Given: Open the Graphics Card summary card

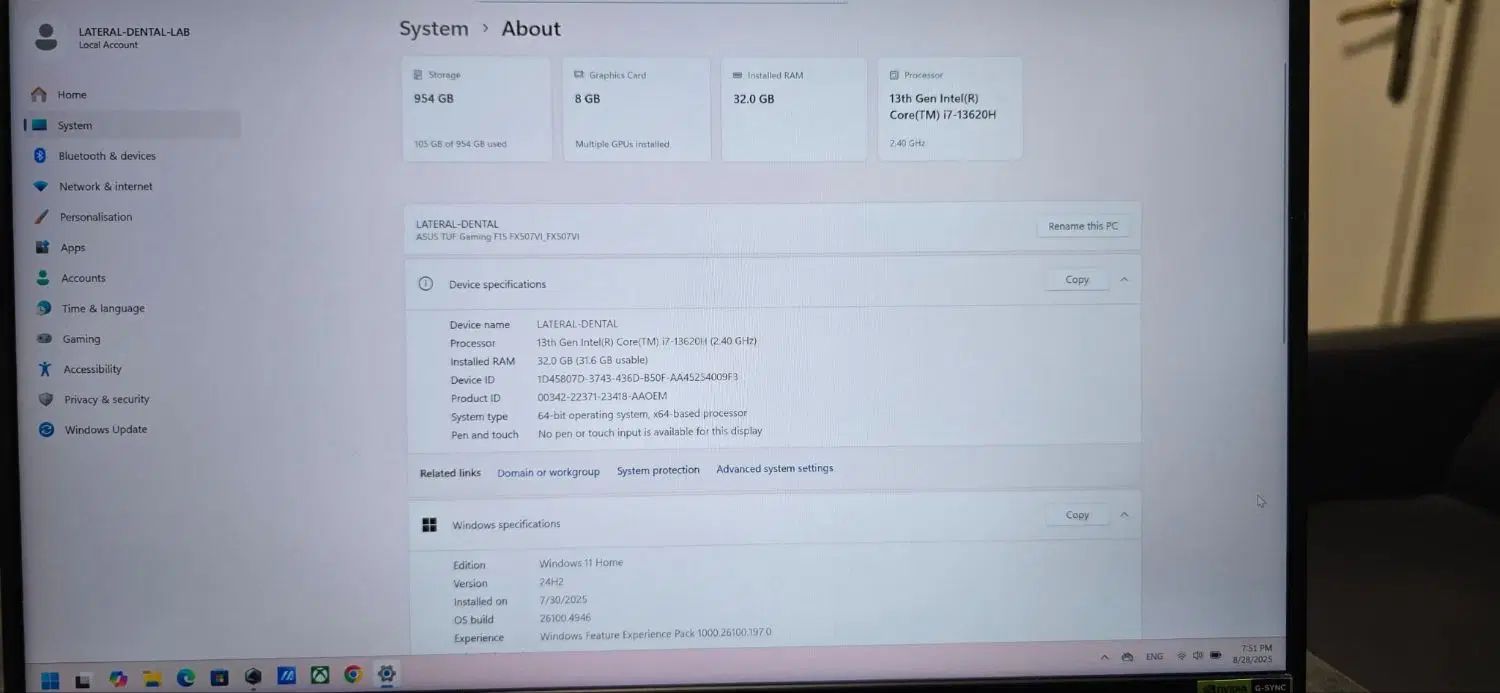Looking at the screenshot, I should click(637, 110).
